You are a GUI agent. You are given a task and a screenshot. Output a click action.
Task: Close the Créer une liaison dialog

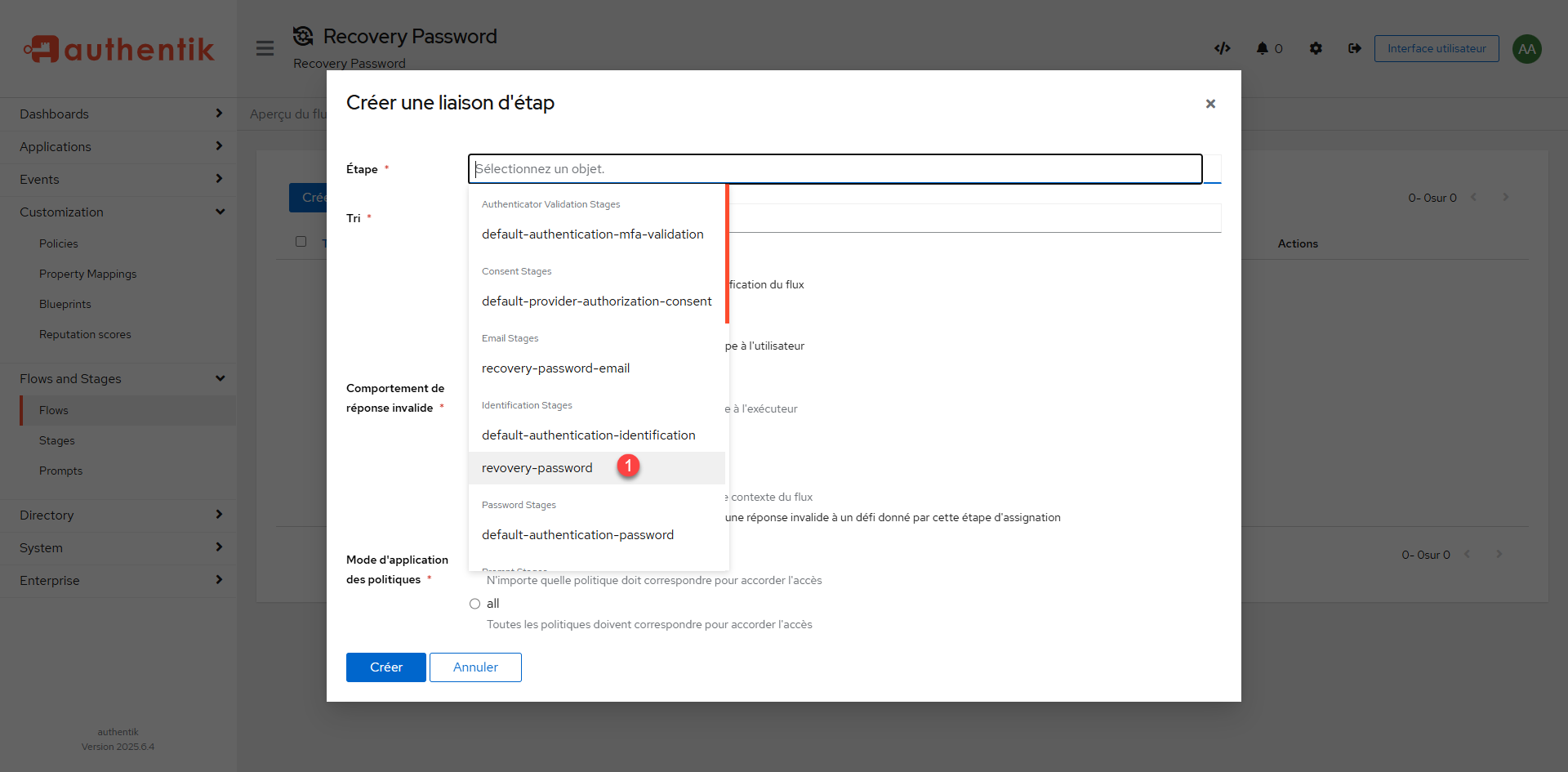pyautogui.click(x=1210, y=104)
